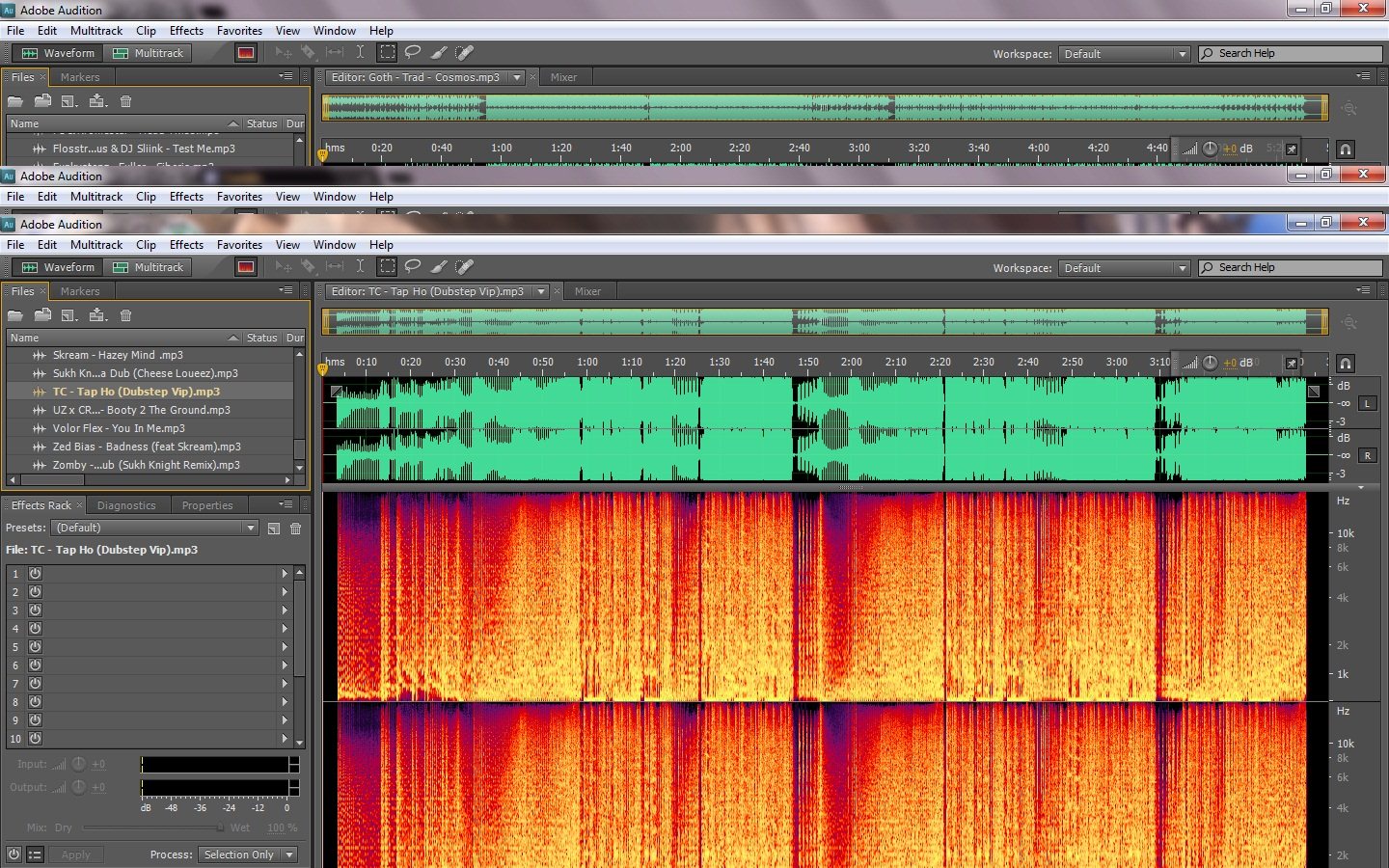1389x868 pixels.
Task: Select the Time Selection tool in front window
Action: [360, 267]
